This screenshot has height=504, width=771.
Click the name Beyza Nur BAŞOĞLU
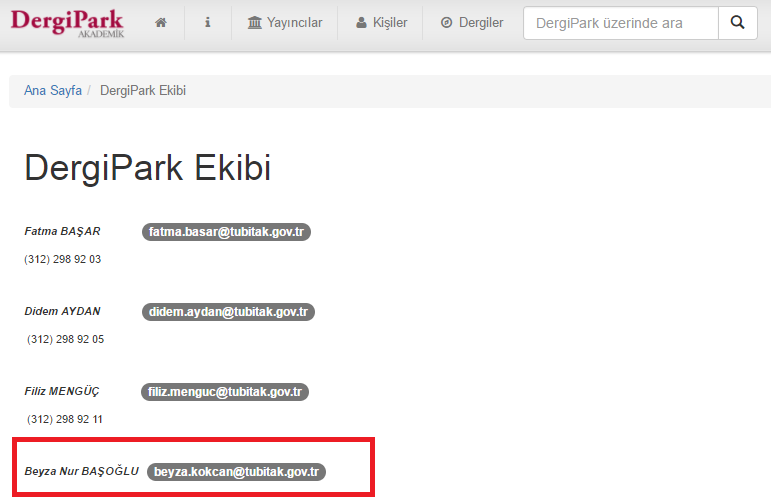point(81,471)
